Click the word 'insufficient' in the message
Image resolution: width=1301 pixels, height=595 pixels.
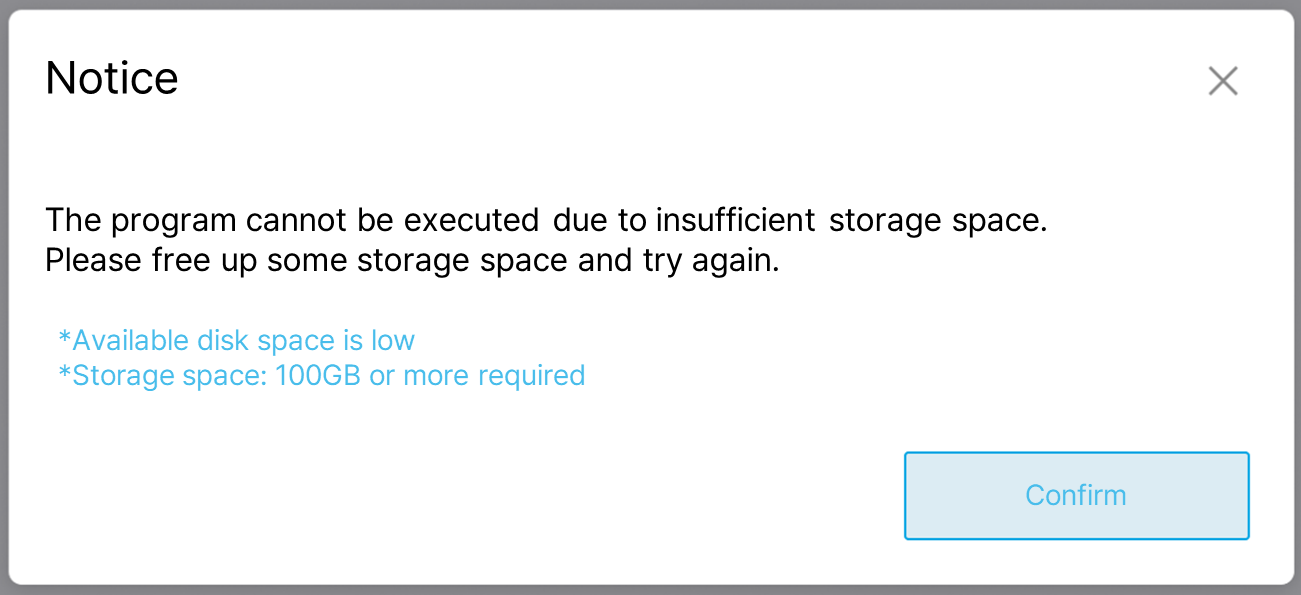coord(738,220)
